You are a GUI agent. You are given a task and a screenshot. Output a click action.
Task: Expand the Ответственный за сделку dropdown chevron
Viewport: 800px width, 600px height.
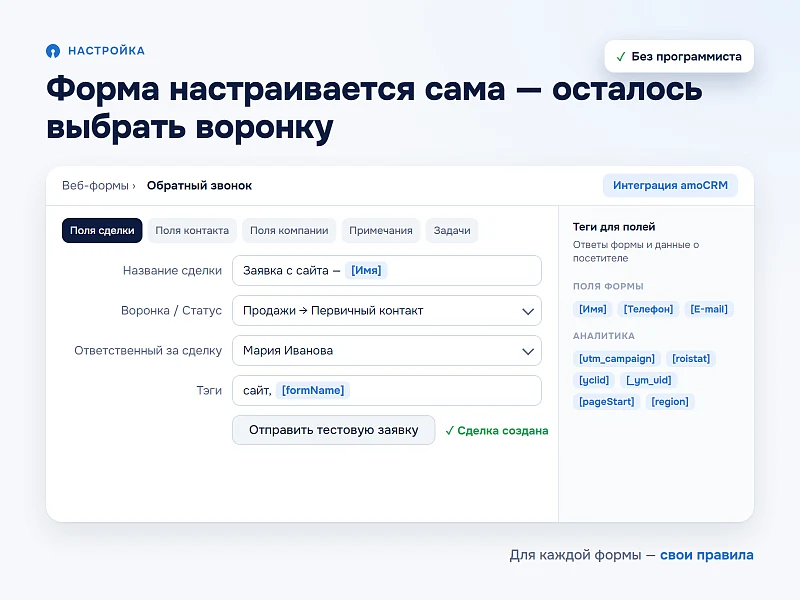[x=528, y=351]
